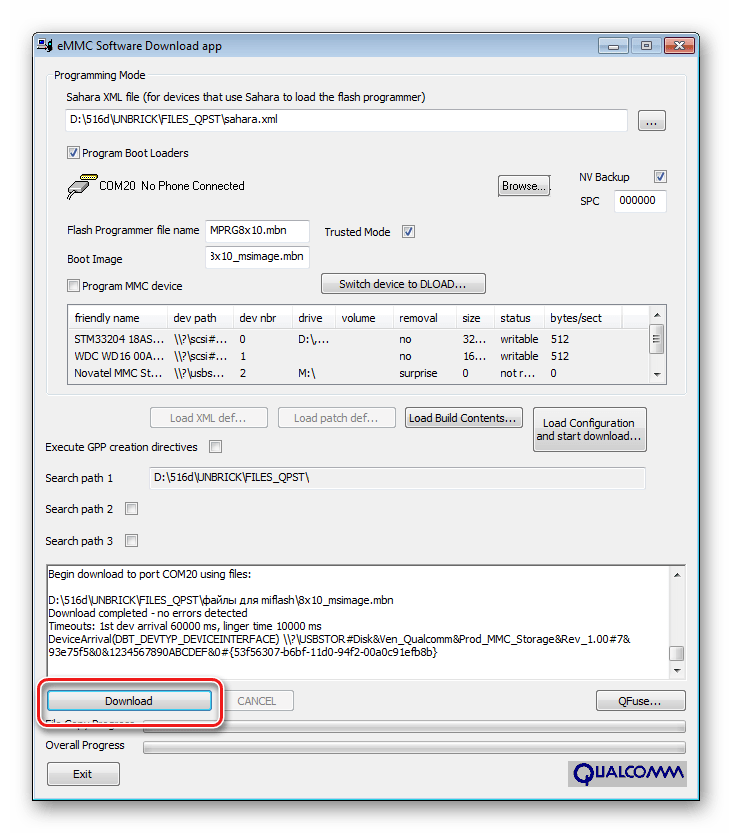The width and height of the screenshot is (732, 833).
Task: Click log line 'Download completed - no errors detected'
Action: (148, 613)
